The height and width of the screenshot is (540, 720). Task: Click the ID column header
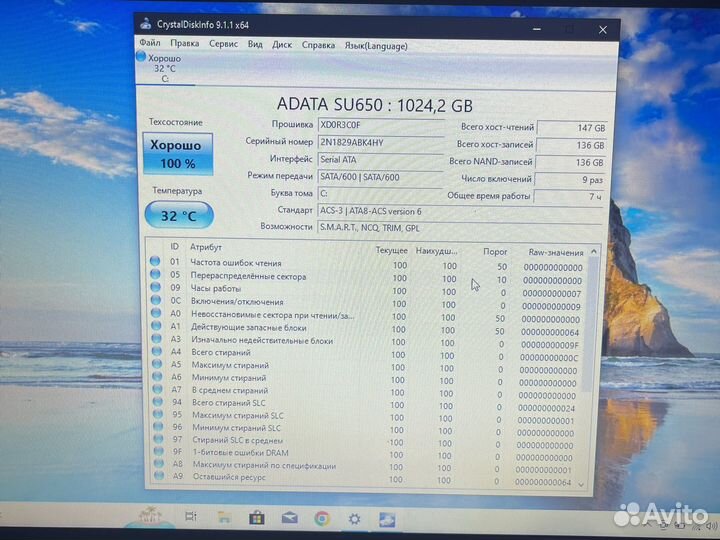pyautogui.click(x=174, y=247)
